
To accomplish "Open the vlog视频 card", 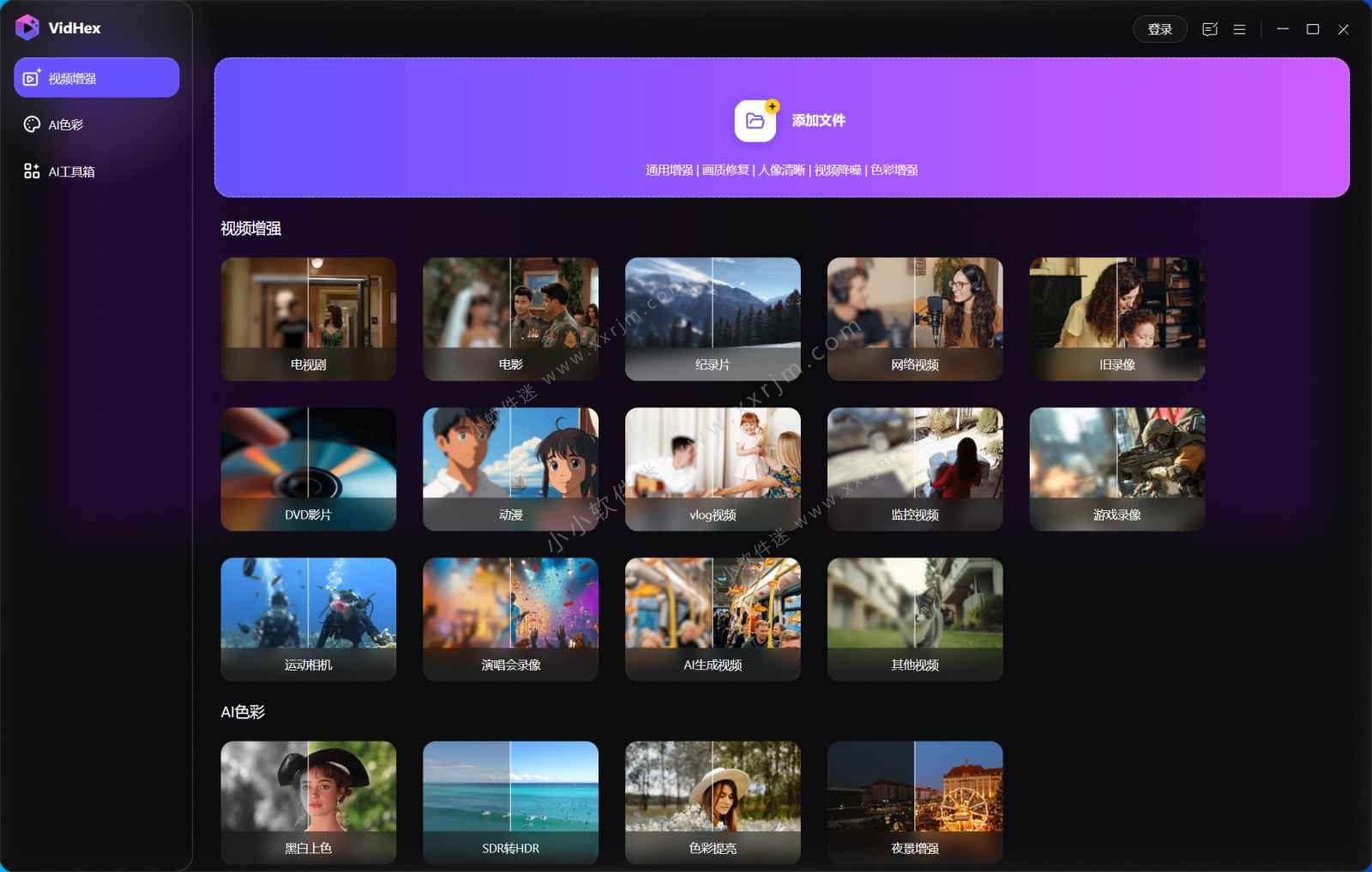I will (x=713, y=469).
